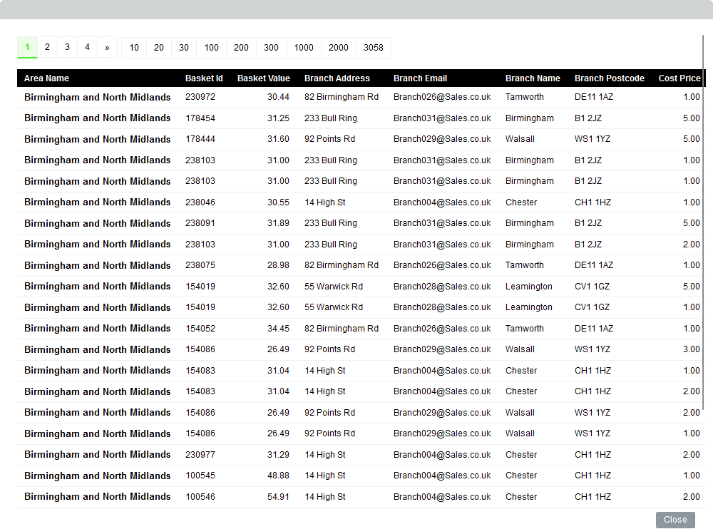Select the row with Basket Id 230972
Screen dimensions: 713x529
[200, 97]
